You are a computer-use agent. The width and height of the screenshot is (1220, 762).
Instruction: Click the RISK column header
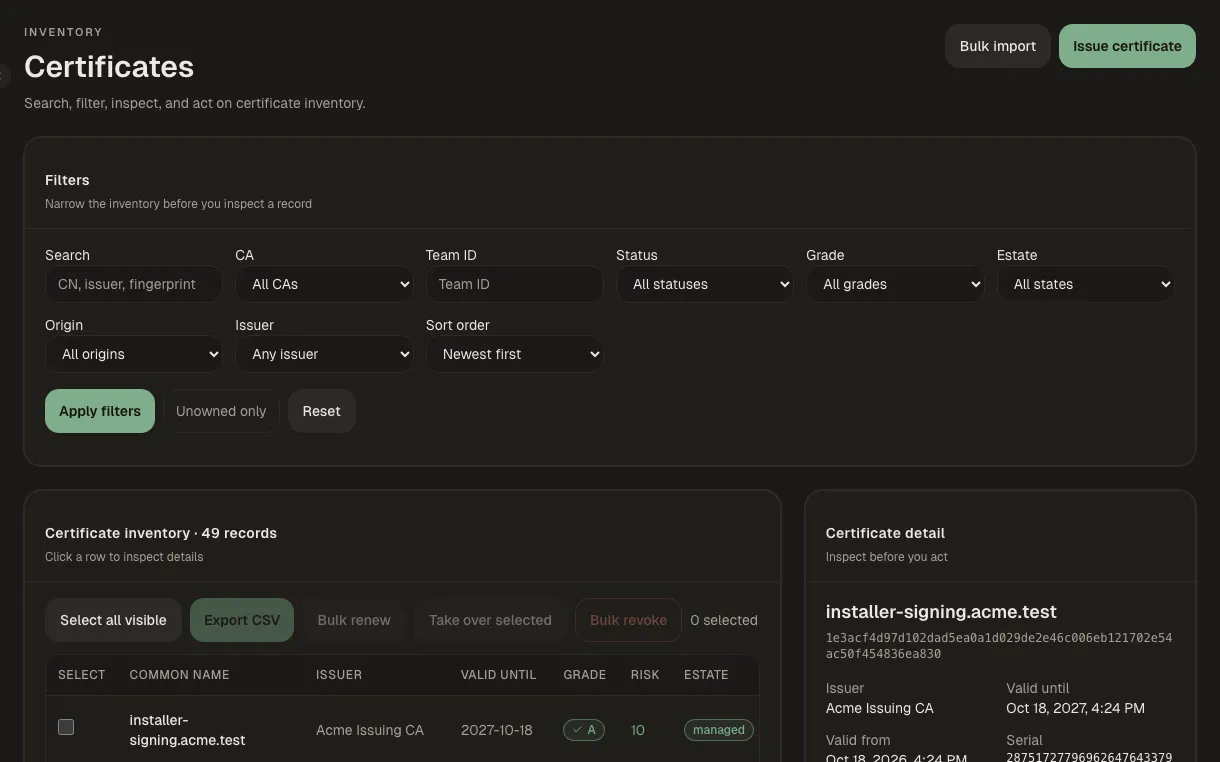coord(645,675)
